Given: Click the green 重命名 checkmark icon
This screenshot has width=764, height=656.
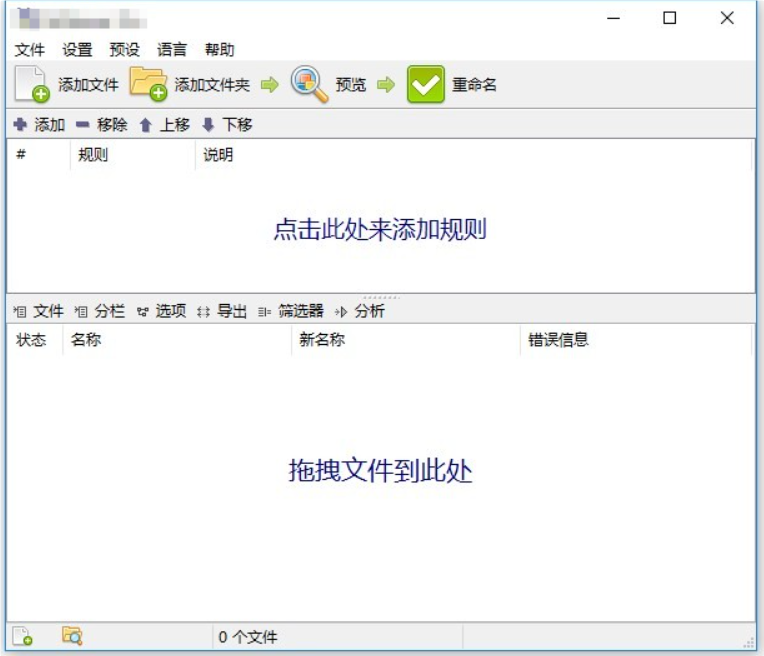Looking at the screenshot, I should [x=425, y=84].
